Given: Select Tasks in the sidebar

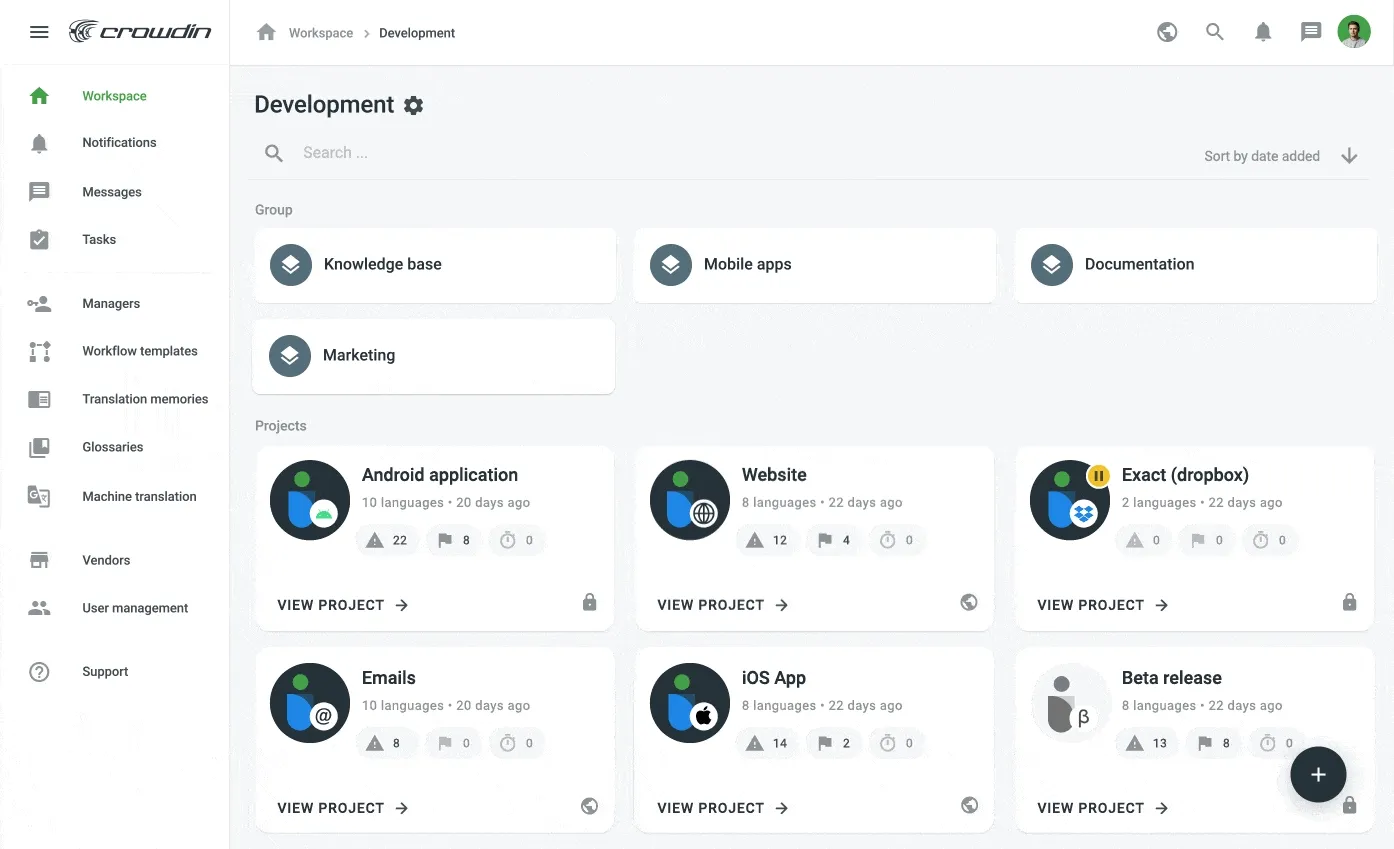Looking at the screenshot, I should click(99, 239).
